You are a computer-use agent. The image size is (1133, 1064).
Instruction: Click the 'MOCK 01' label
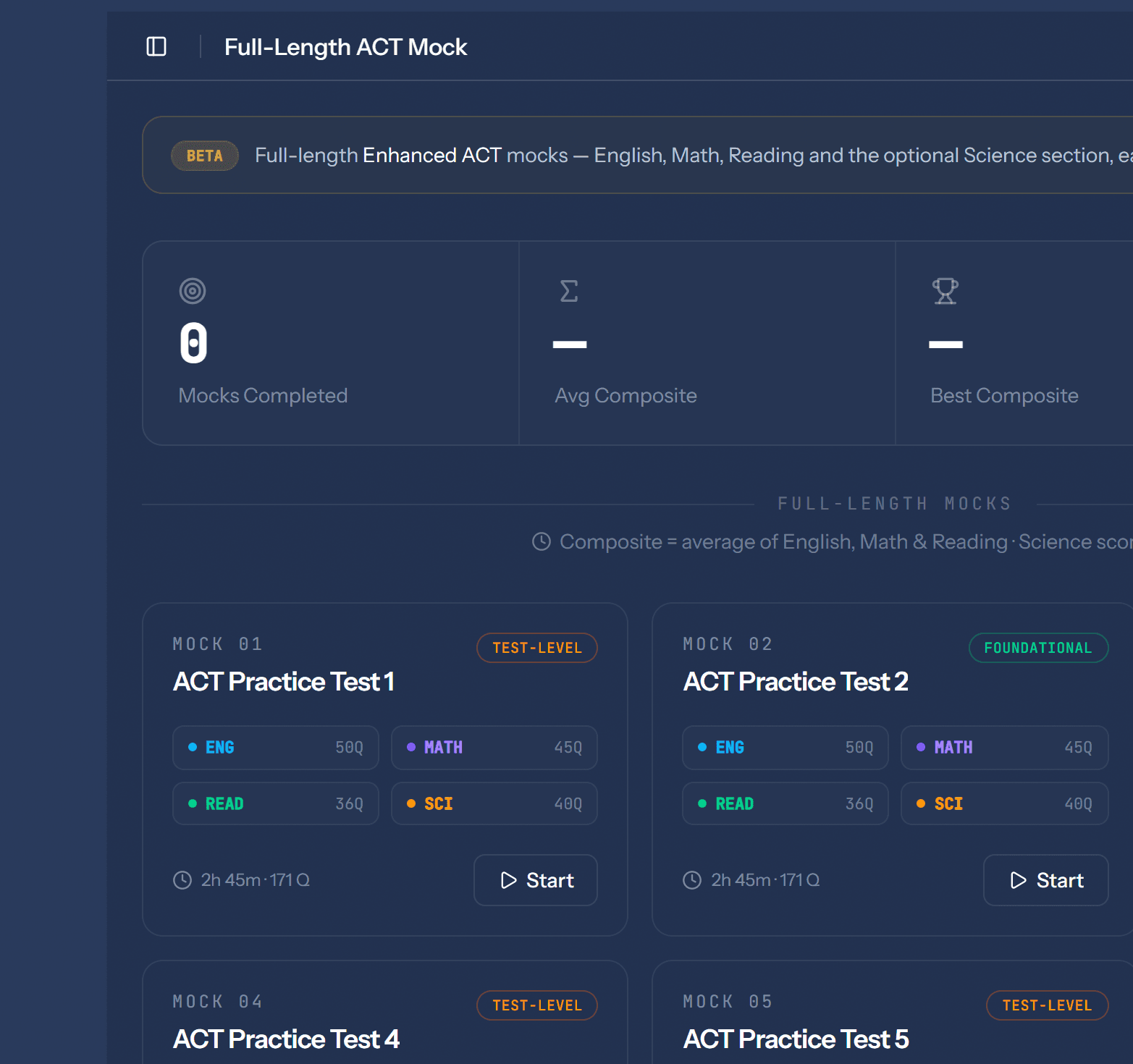pos(218,644)
